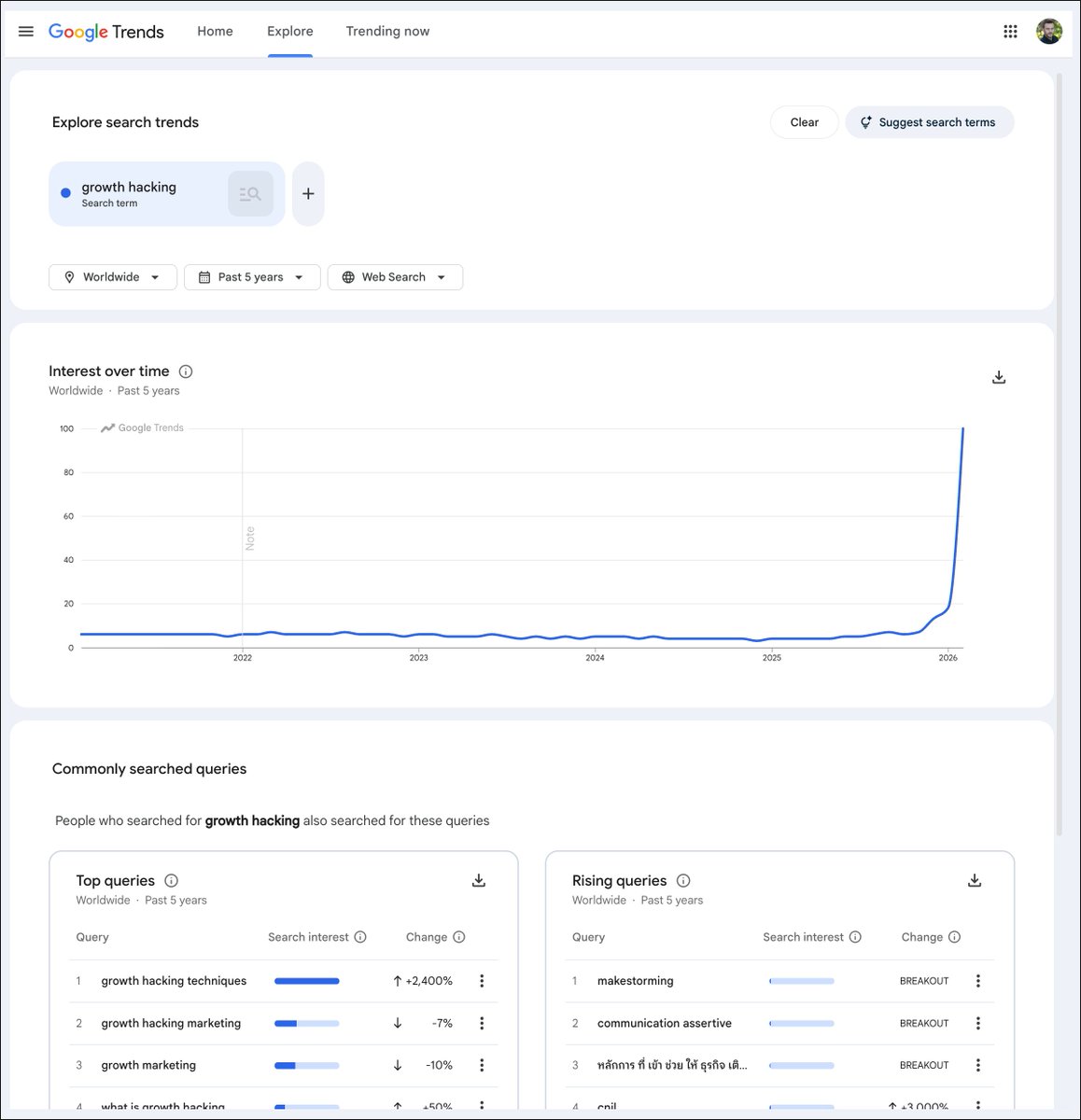This screenshot has width=1081, height=1120.
Task: Click the page vertical scrollbar
Action: (1059, 453)
